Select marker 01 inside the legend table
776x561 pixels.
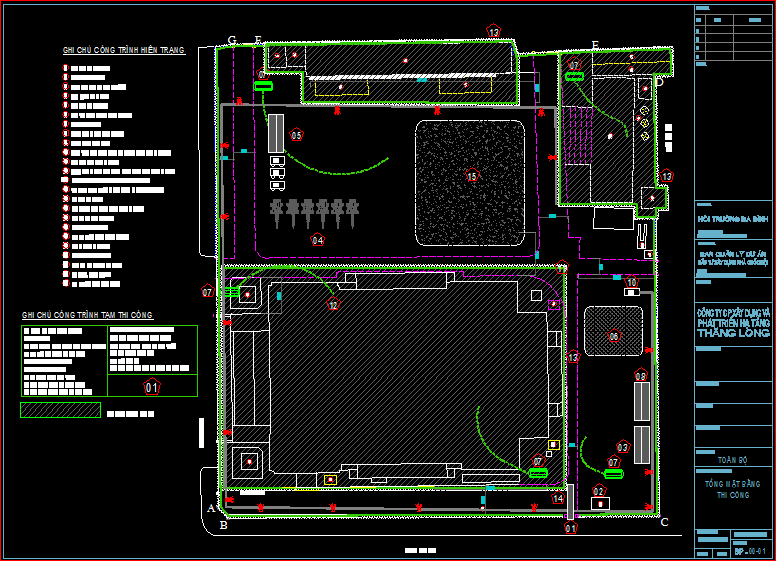pos(152,387)
